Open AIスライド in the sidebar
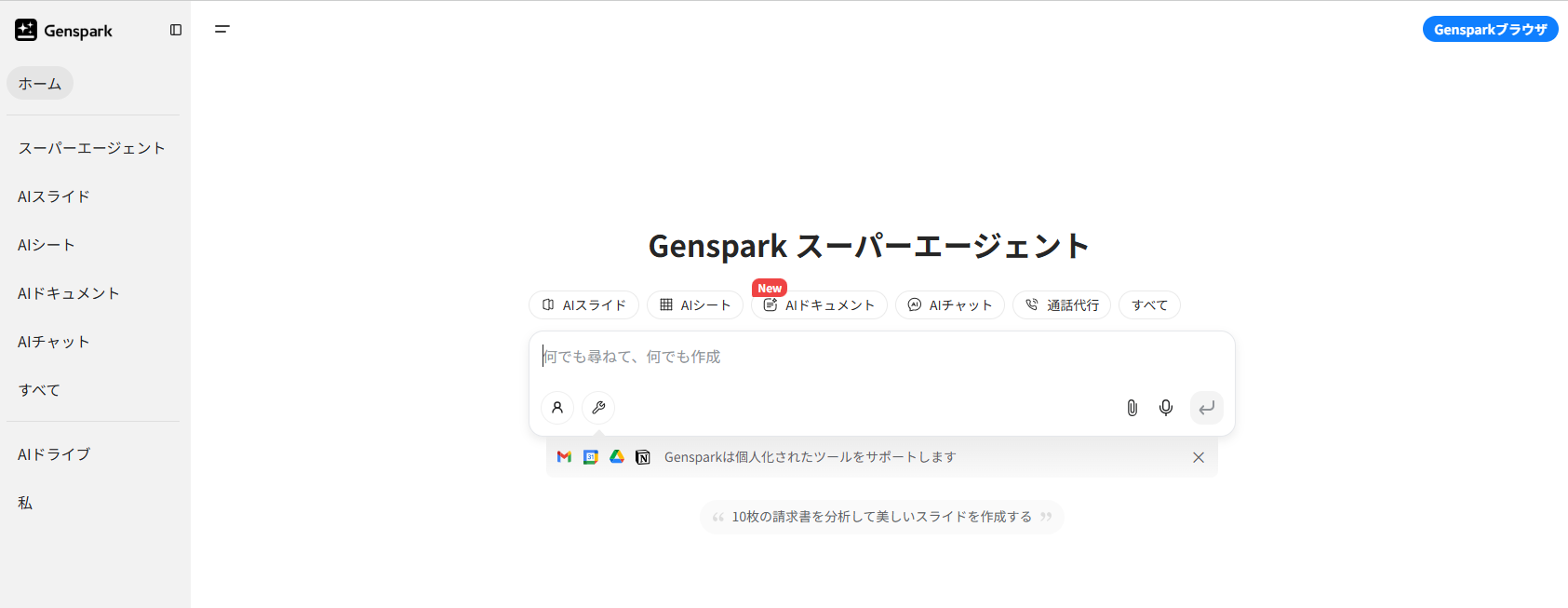 pos(54,196)
